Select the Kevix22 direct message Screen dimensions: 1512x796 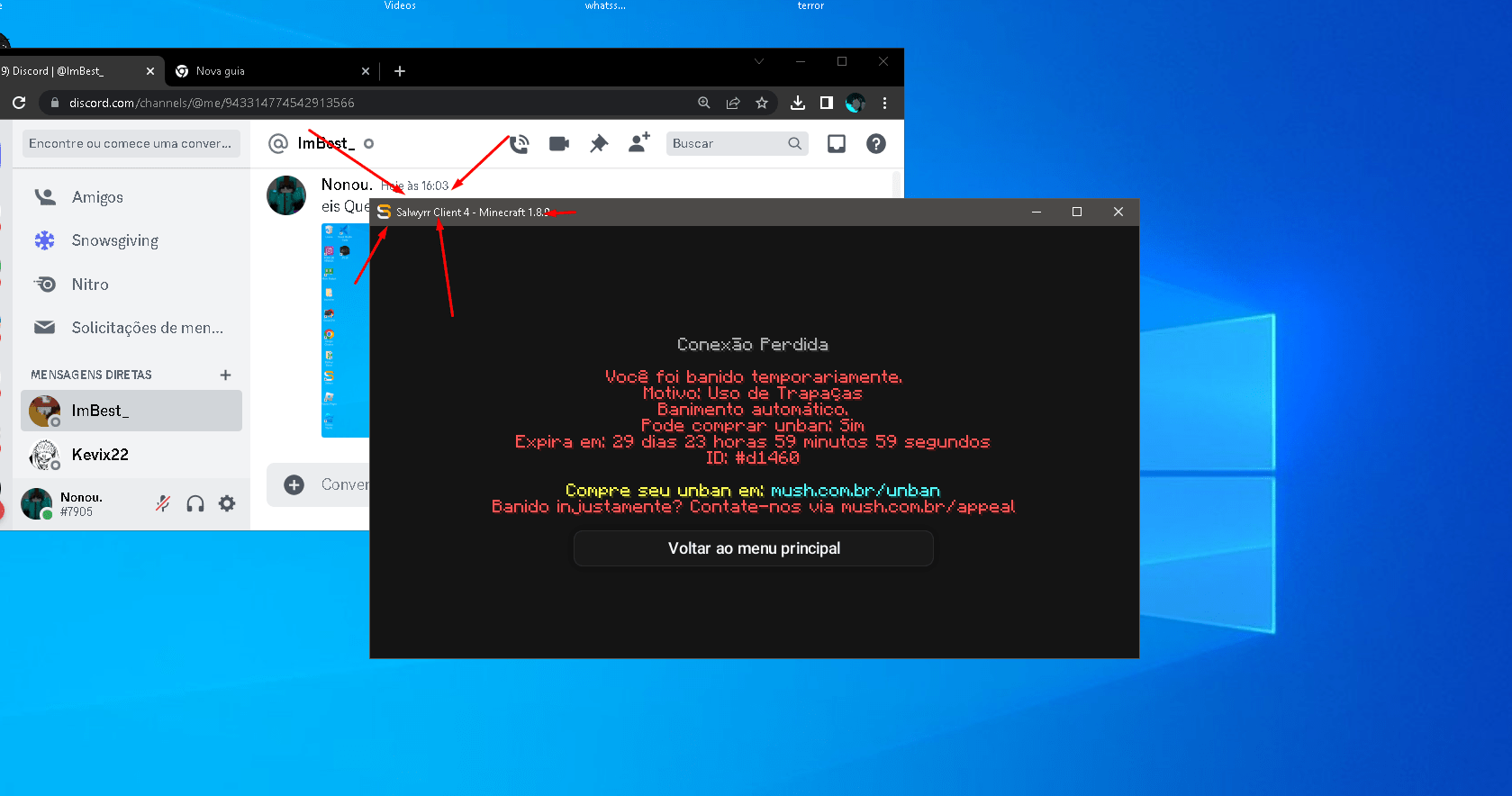(x=131, y=455)
